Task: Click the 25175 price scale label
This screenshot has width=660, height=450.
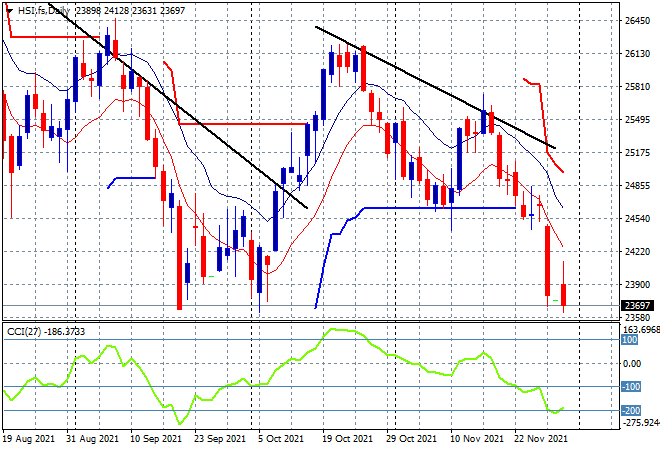Action: [637, 153]
